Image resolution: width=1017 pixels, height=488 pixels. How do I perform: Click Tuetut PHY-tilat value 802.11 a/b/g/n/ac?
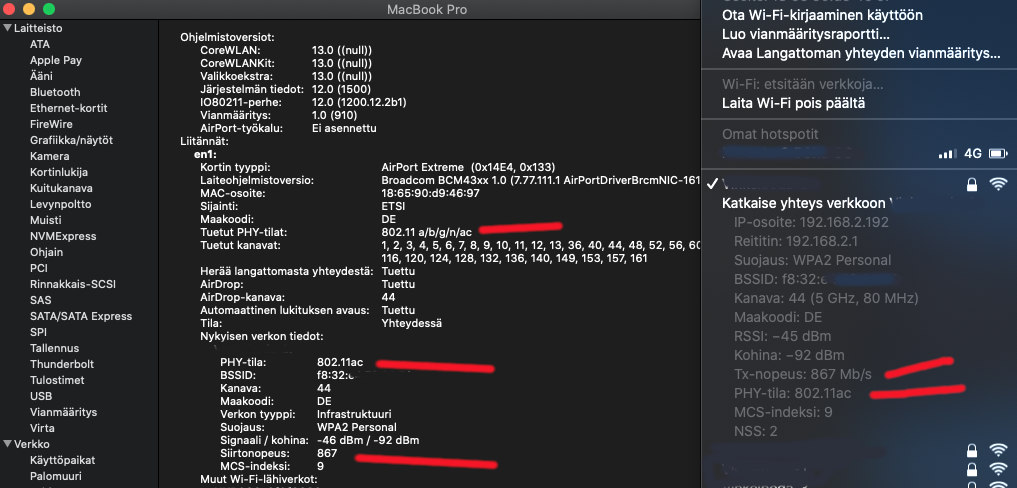pos(427,232)
